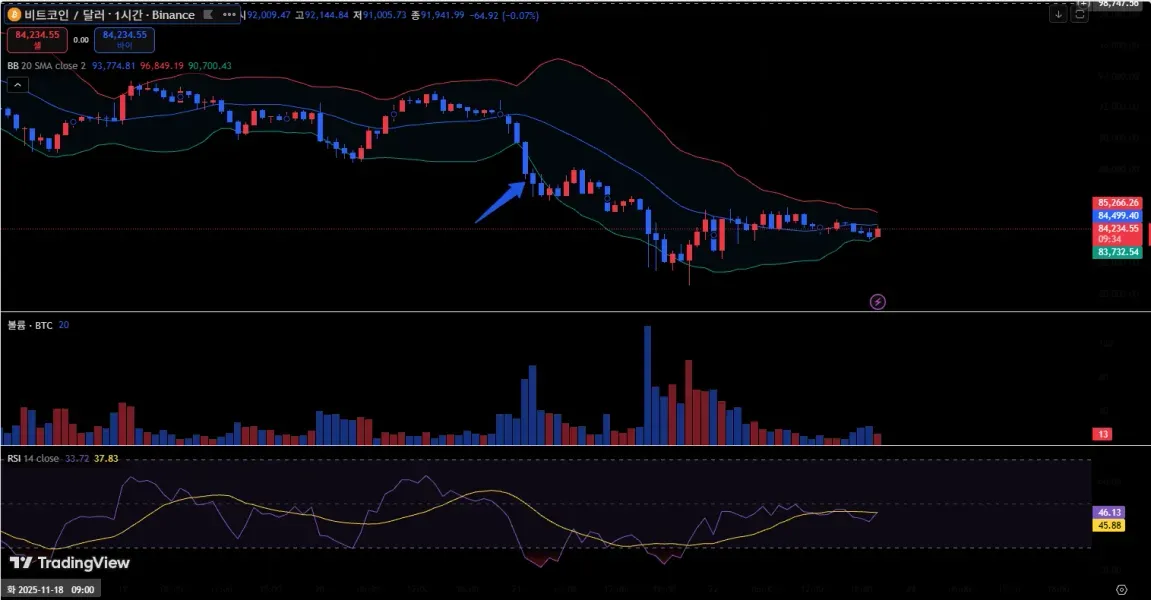This screenshot has height=600, width=1151.
Task: Click the BB basis value 93,774.81
Action: (114, 66)
